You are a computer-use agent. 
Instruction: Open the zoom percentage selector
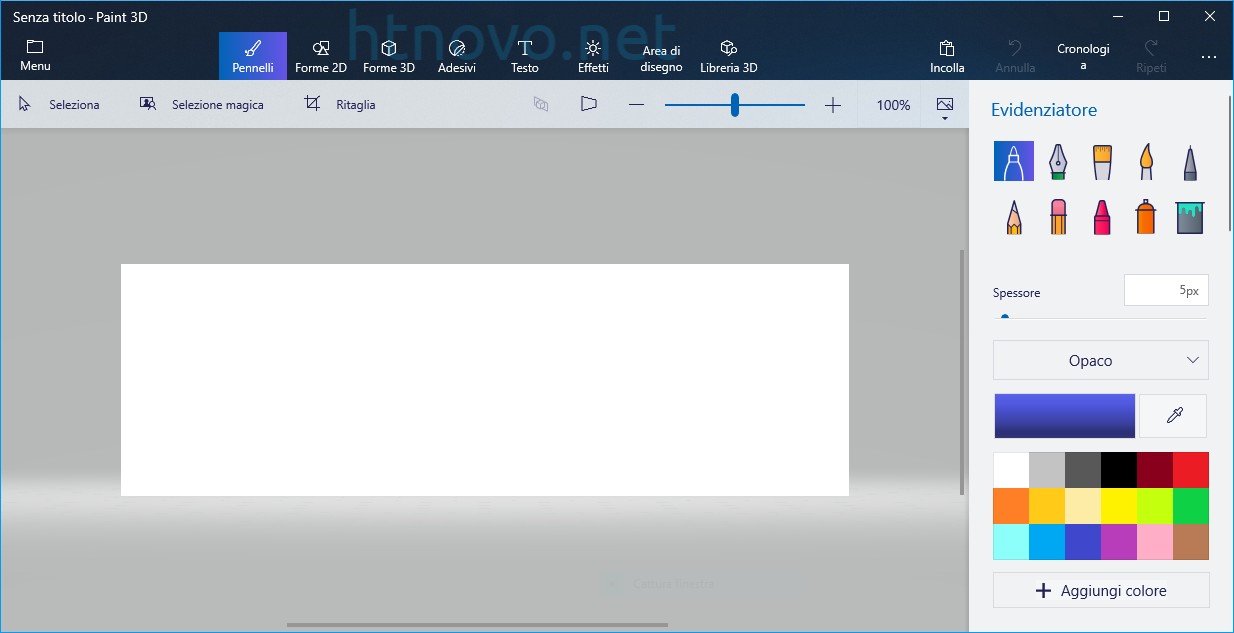click(x=891, y=104)
